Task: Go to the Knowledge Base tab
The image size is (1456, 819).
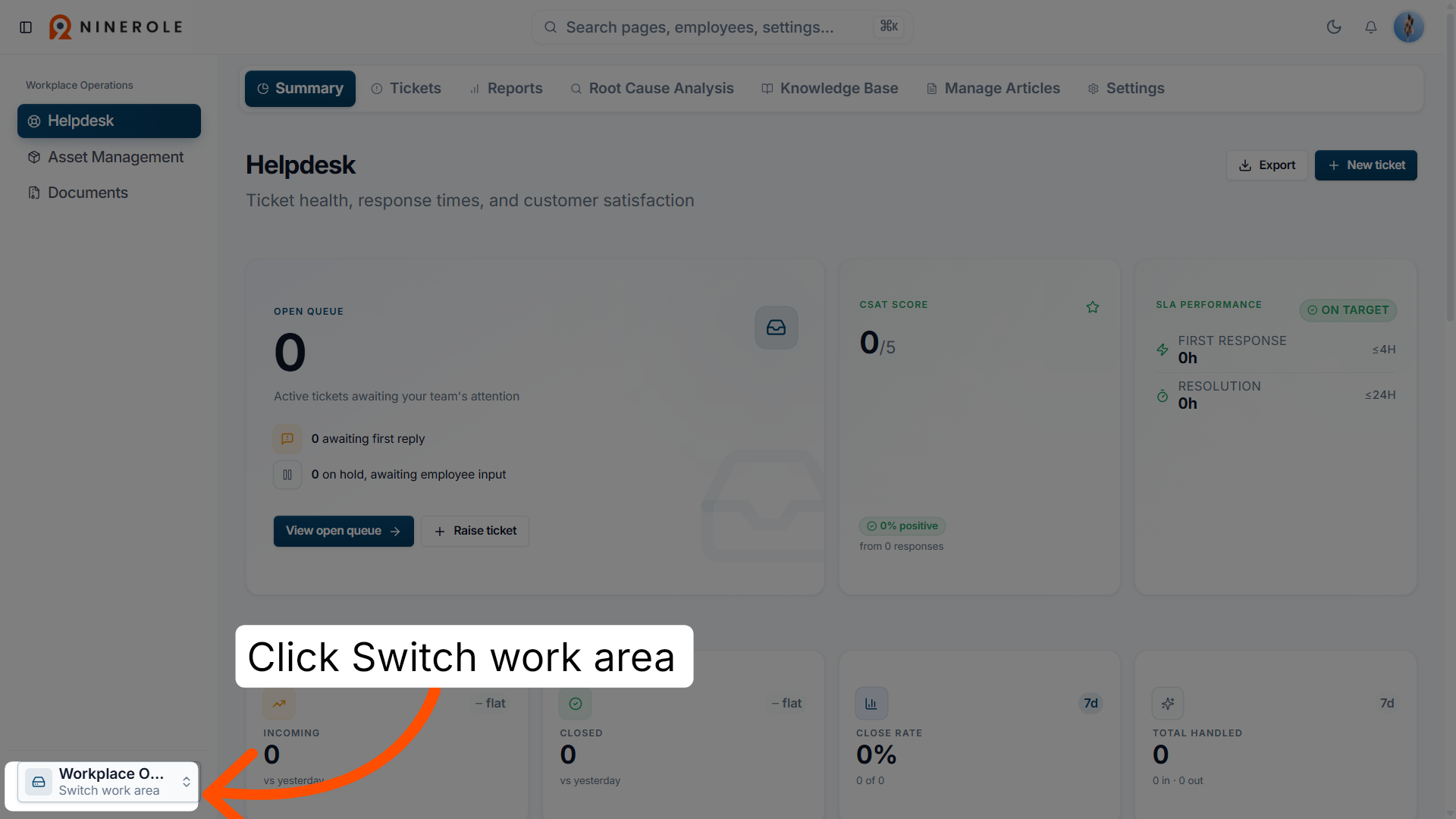Action: tap(830, 89)
